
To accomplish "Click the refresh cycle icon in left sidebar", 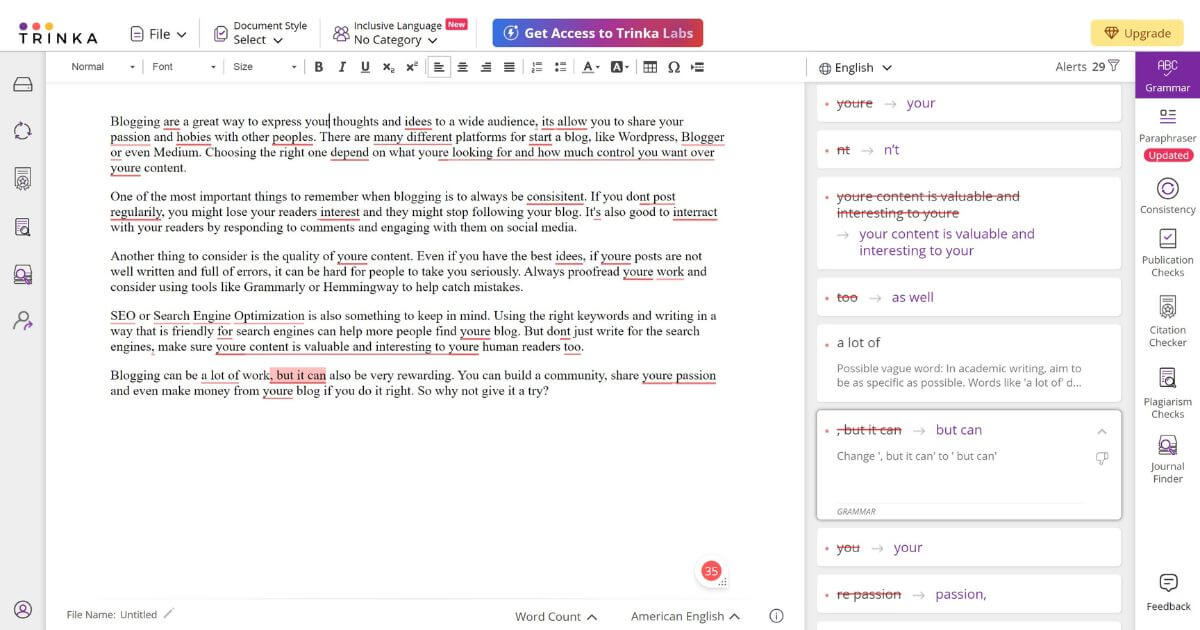I will click(x=23, y=131).
